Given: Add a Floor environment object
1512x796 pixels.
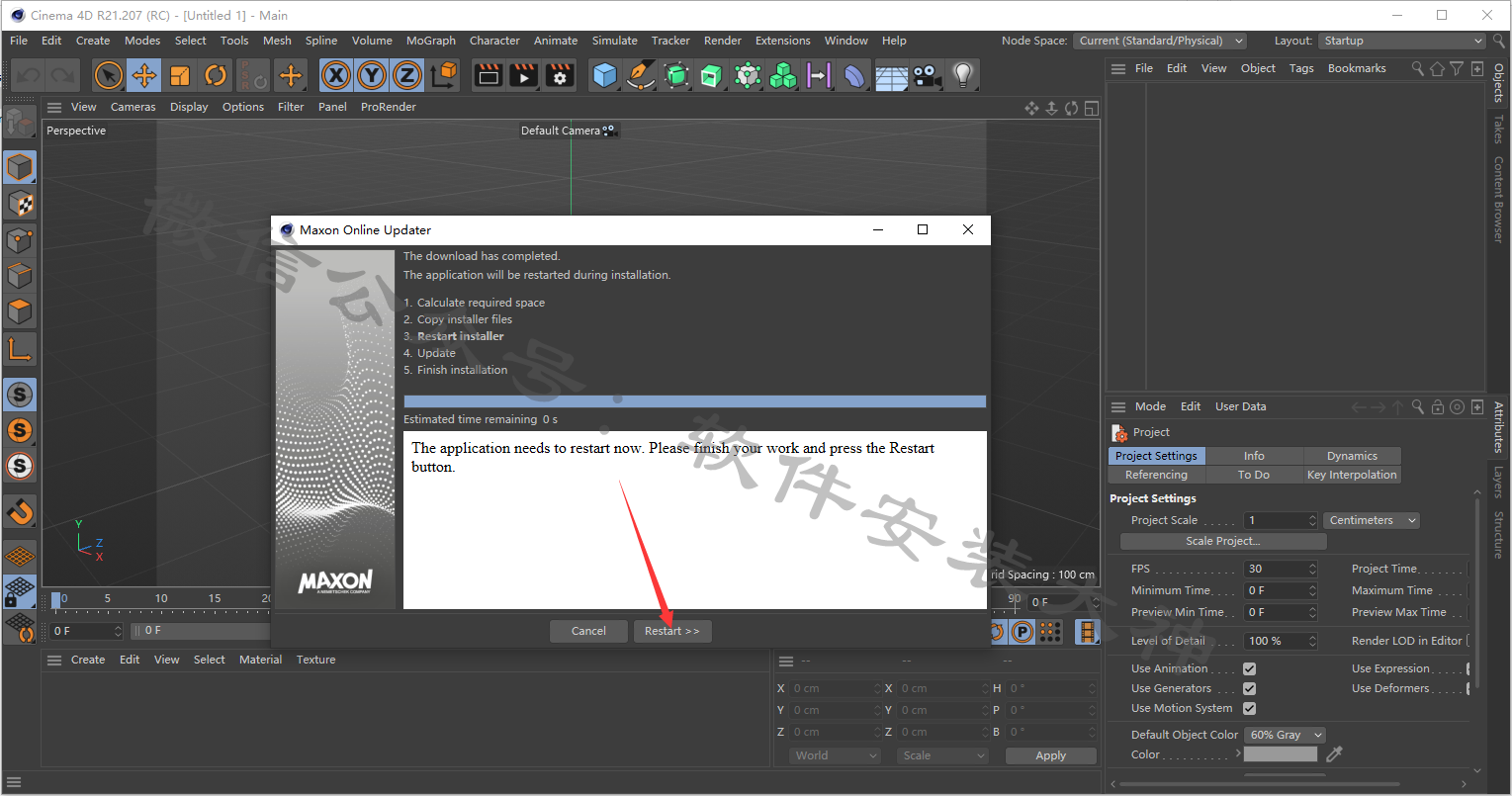Looking at the screenshot, I should pyautogui.click(x=891, y=75).
